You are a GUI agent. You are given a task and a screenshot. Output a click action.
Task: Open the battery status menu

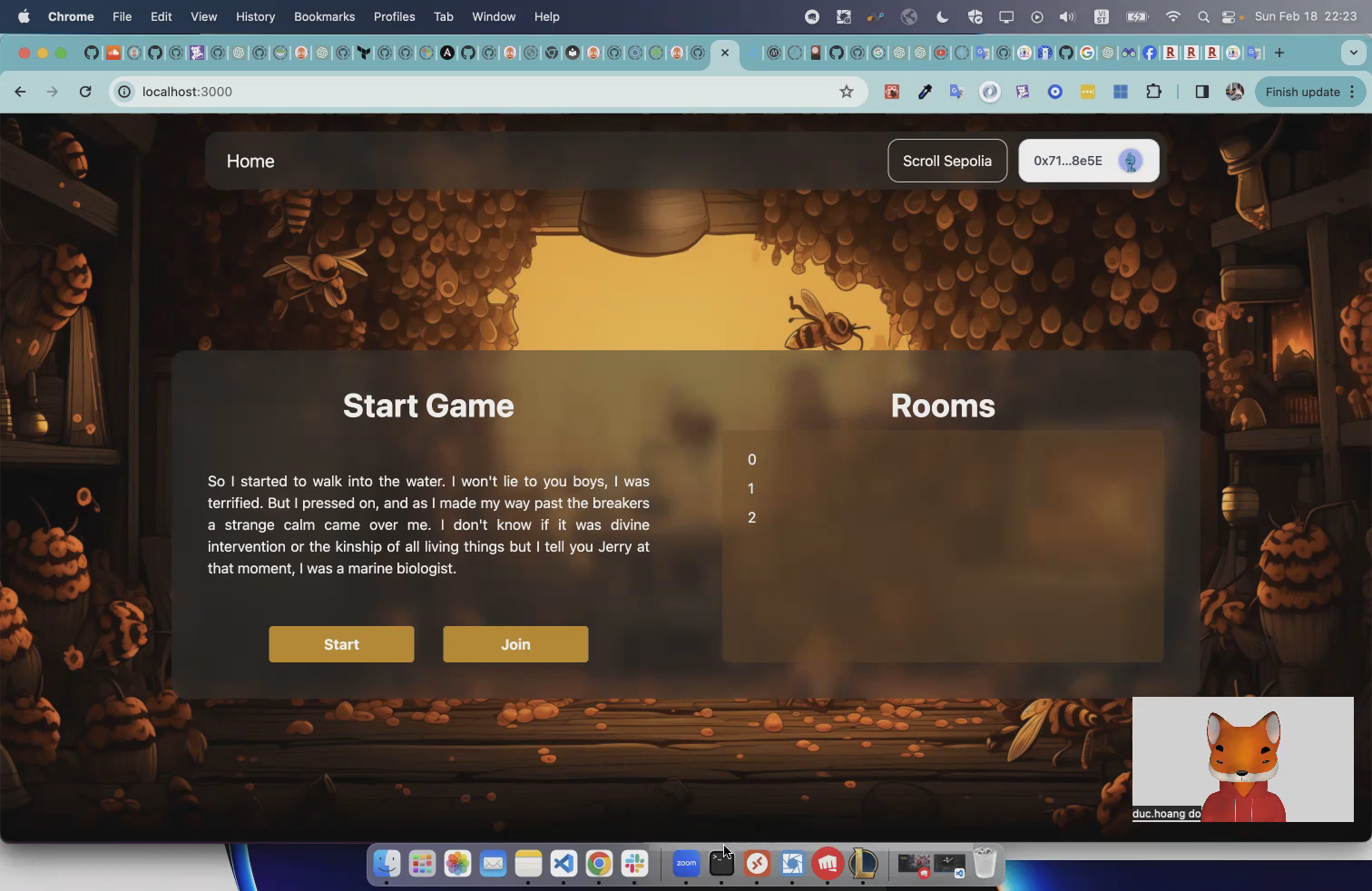point(1136,16)
